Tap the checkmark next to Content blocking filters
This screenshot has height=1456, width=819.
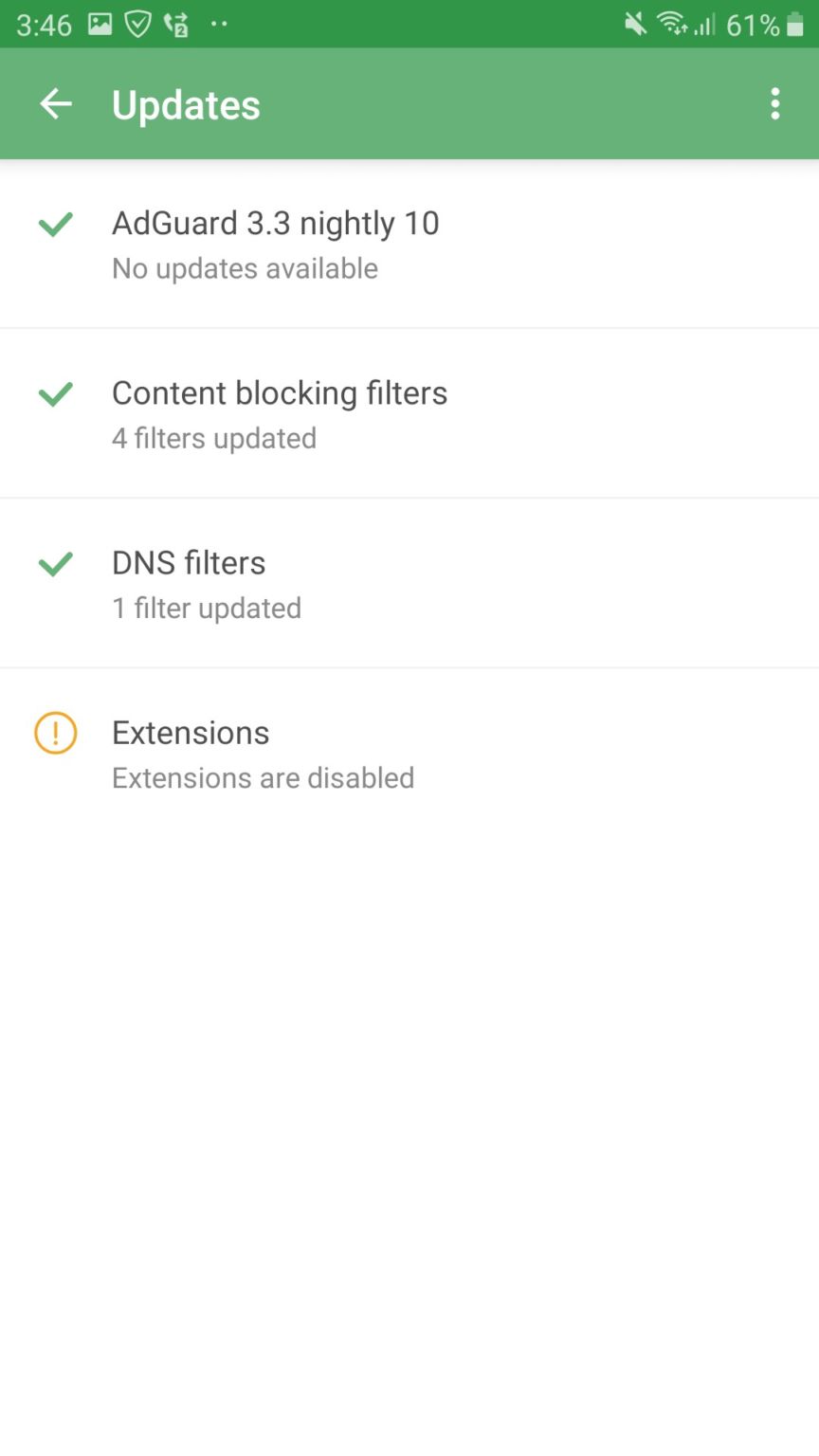tap(56, 394)
